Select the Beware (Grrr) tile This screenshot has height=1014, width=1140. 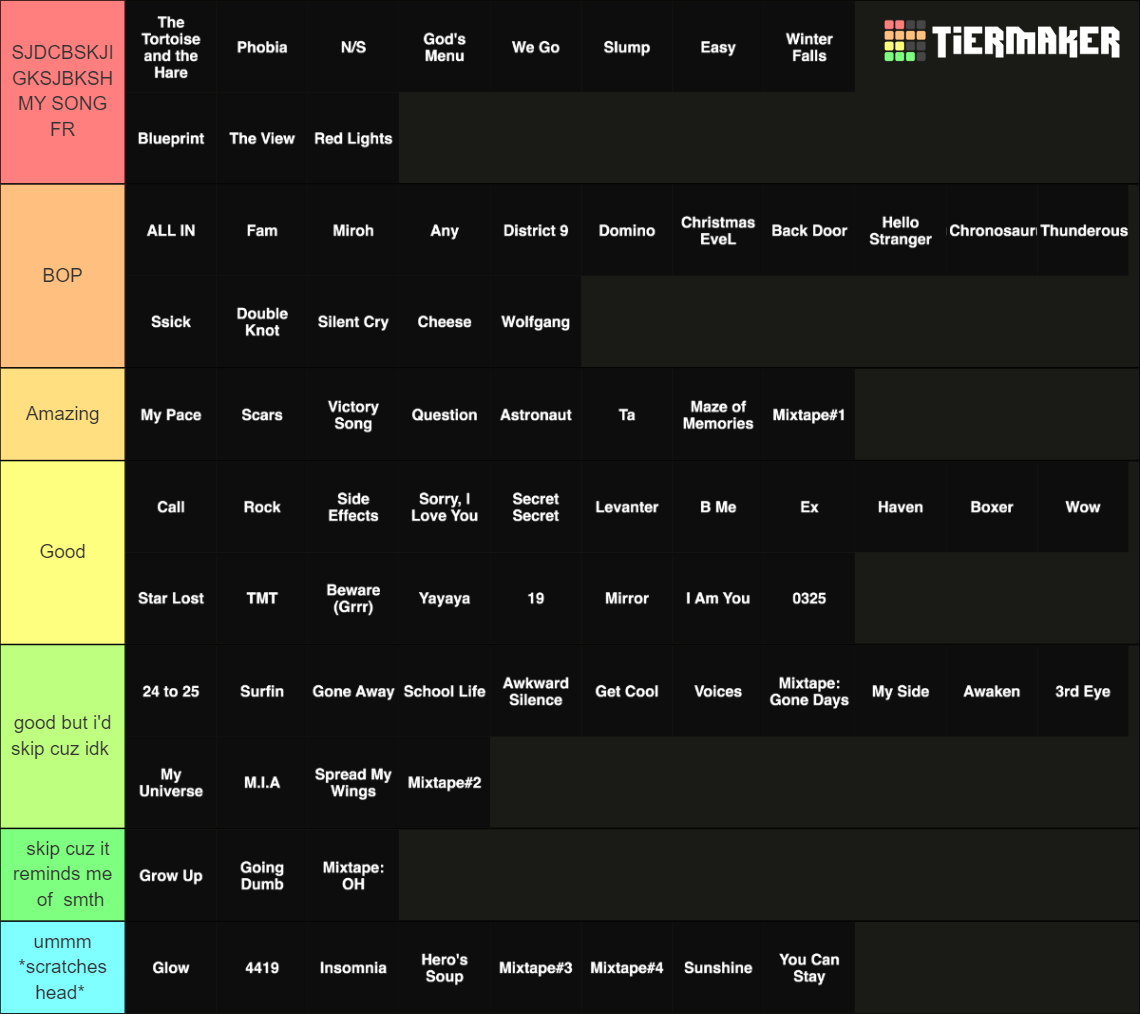pyautogui.click(x=353, y=598)
